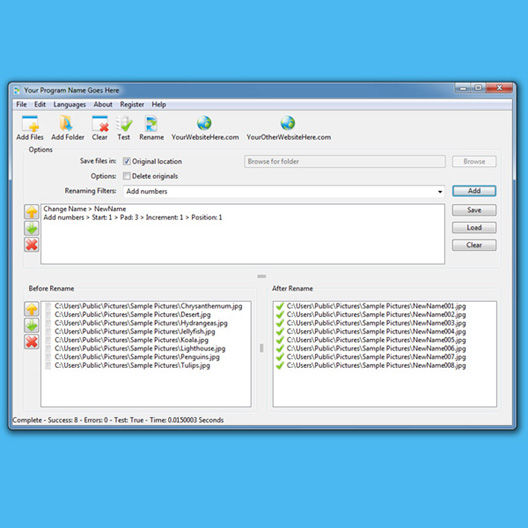Click the Add button beside Renaming Filters
Viewport: 528px width, 528px height.
pos(474,191)
